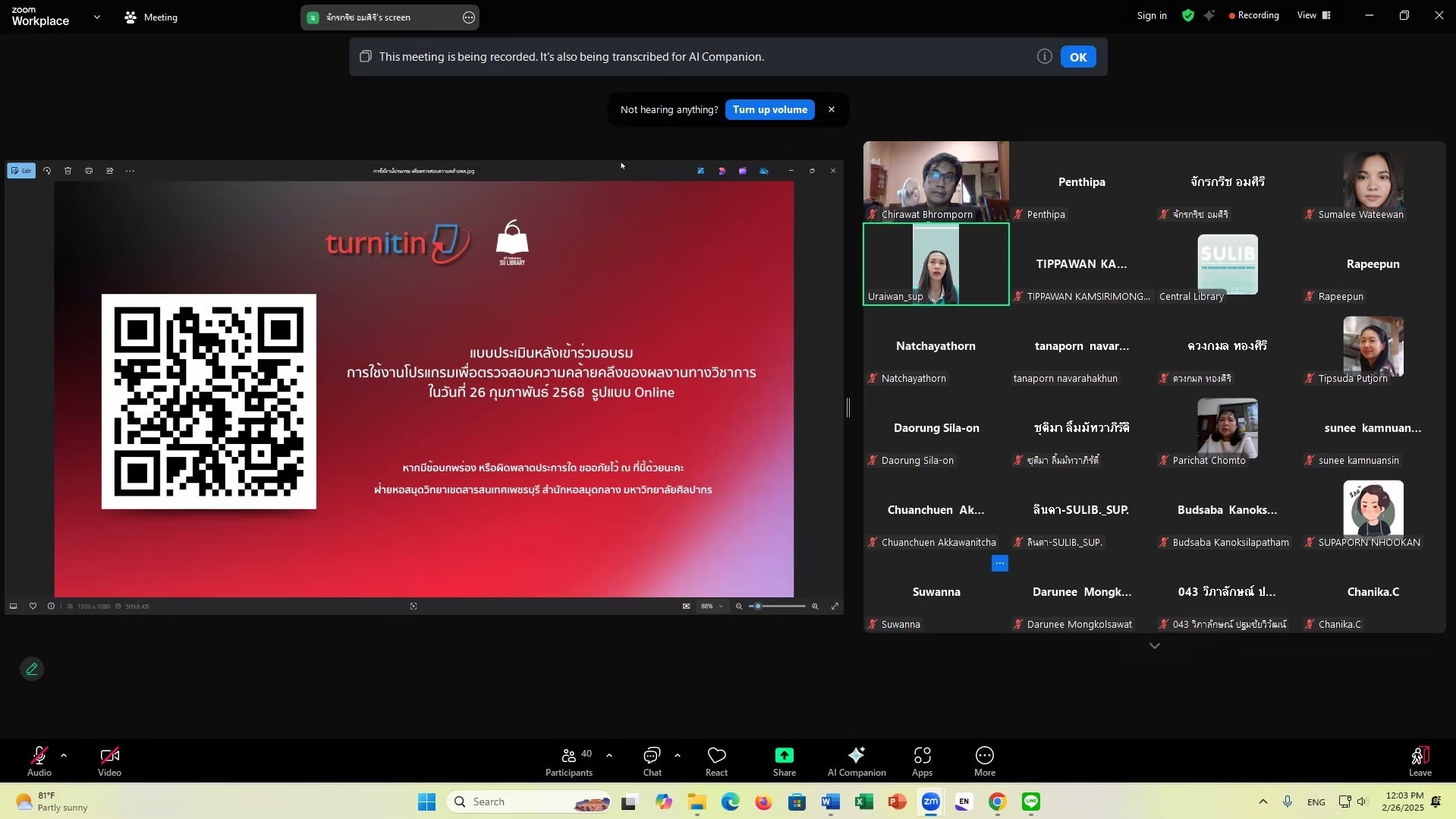
Task: Click the Edit button in shared photo viewer
Action: [21, 171]
